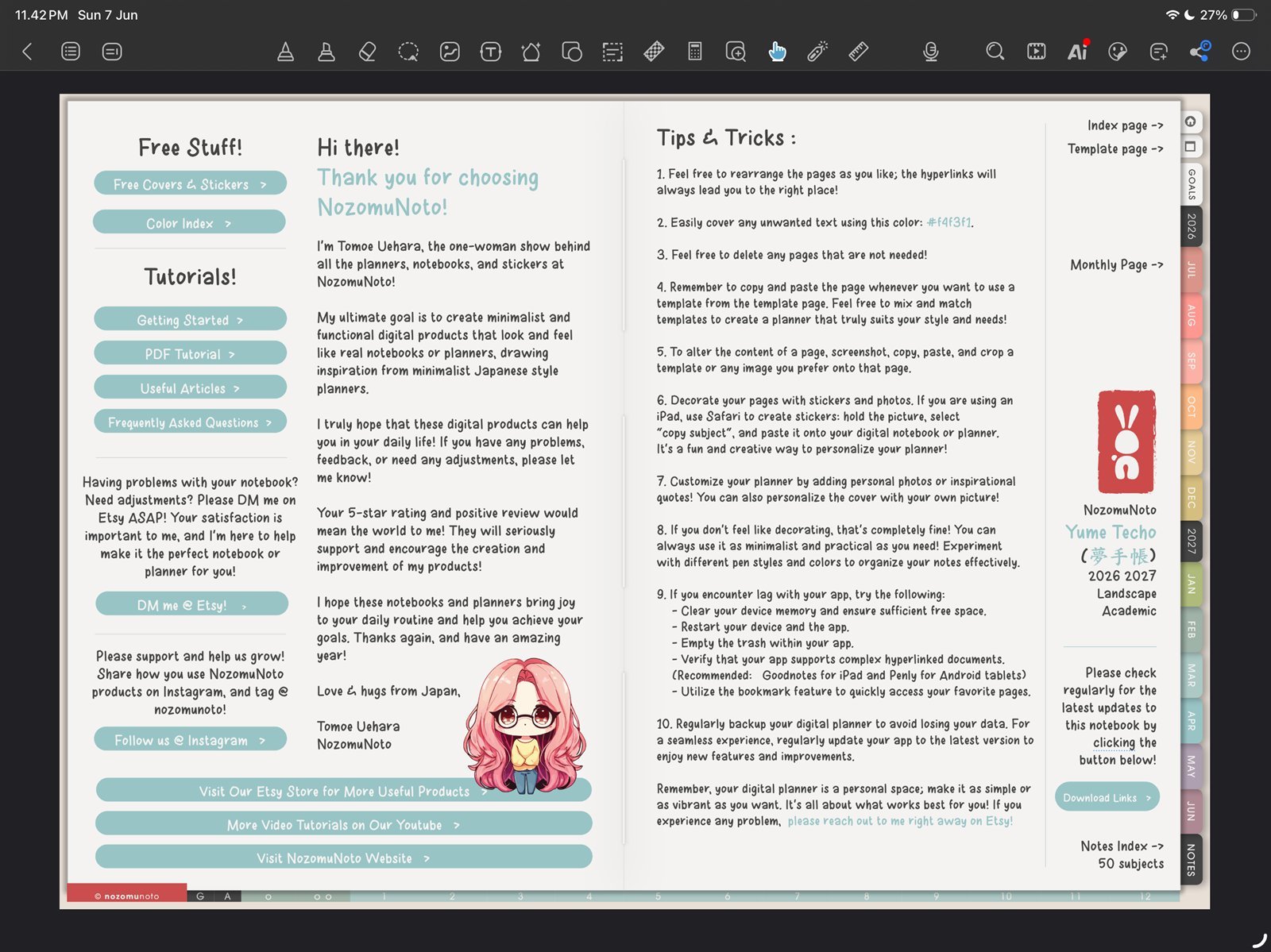Click the DM me @ Etsy button
This screenshot has height=952, width=1271.
pos(191,604)
